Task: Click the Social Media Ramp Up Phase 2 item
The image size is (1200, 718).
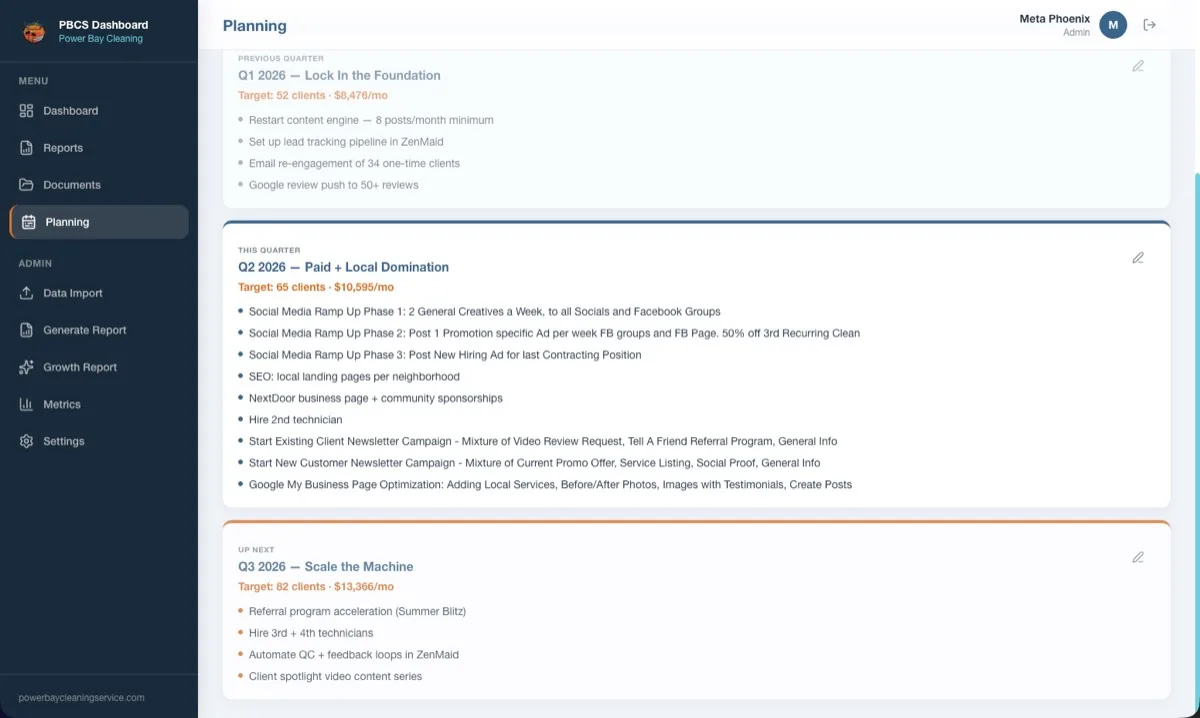Action: pos(554,333)
